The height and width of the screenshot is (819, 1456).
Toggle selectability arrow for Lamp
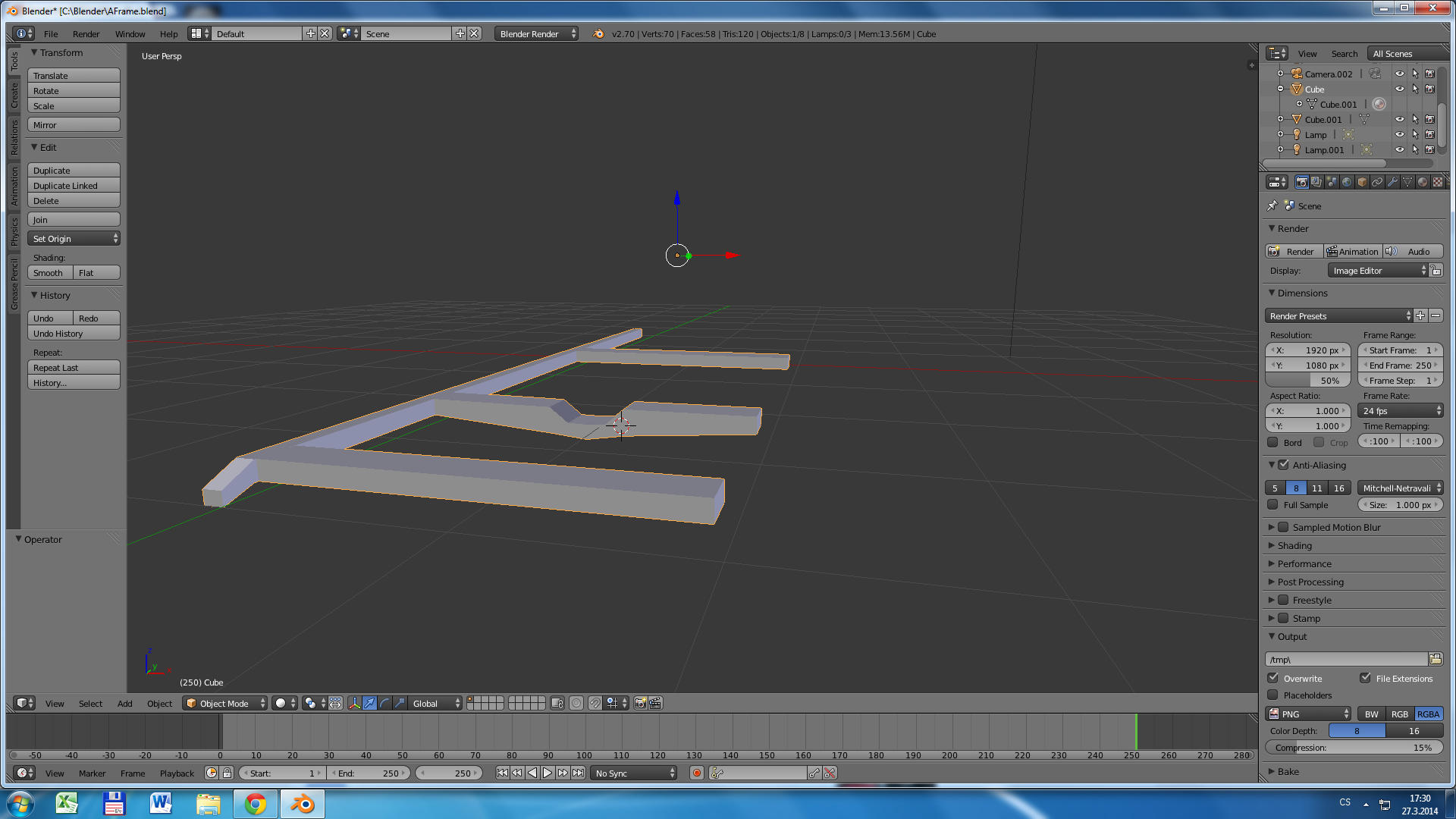[1415, 134]
